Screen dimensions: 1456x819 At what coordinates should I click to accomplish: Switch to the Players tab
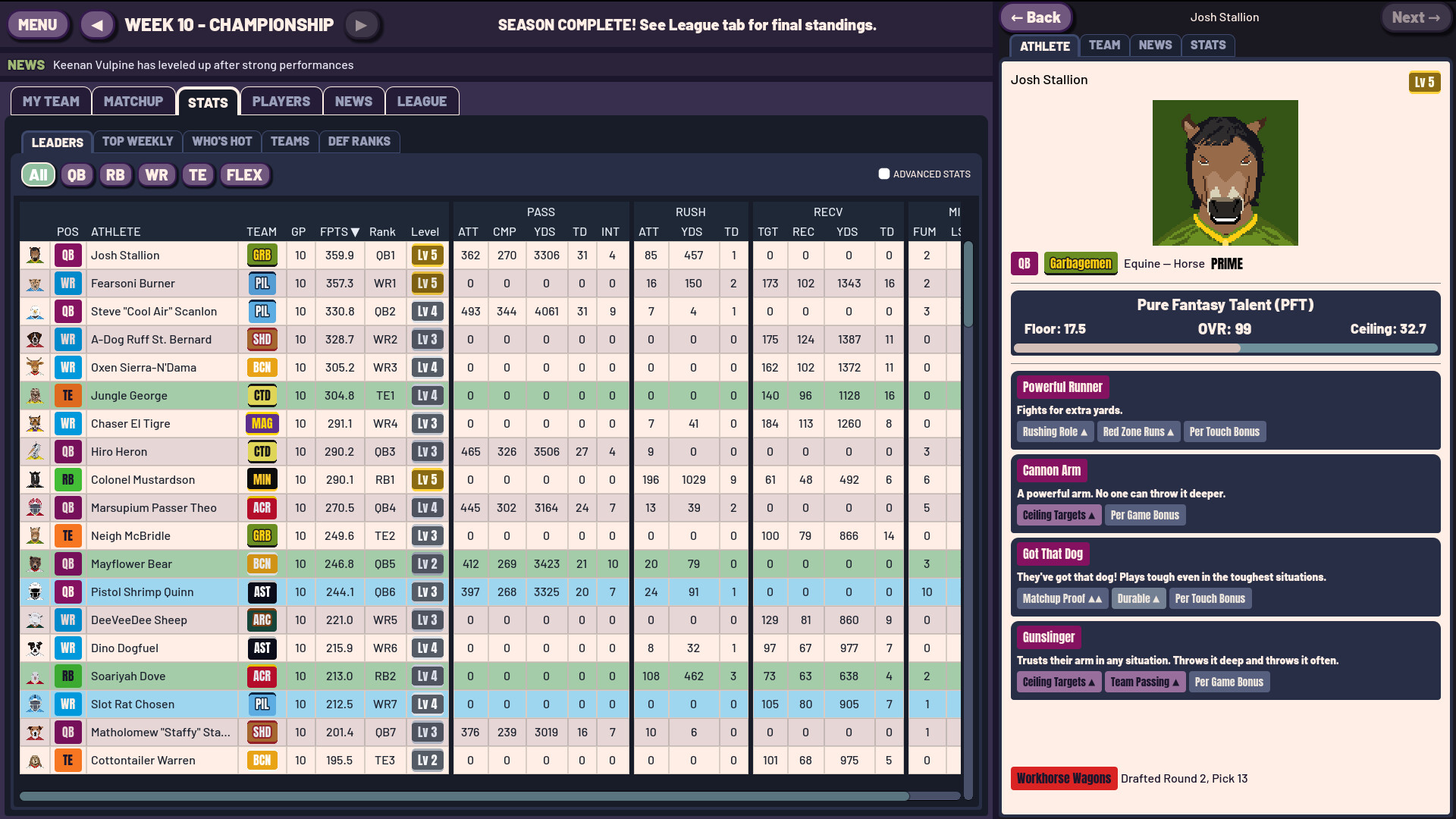[x=281, y=102]
